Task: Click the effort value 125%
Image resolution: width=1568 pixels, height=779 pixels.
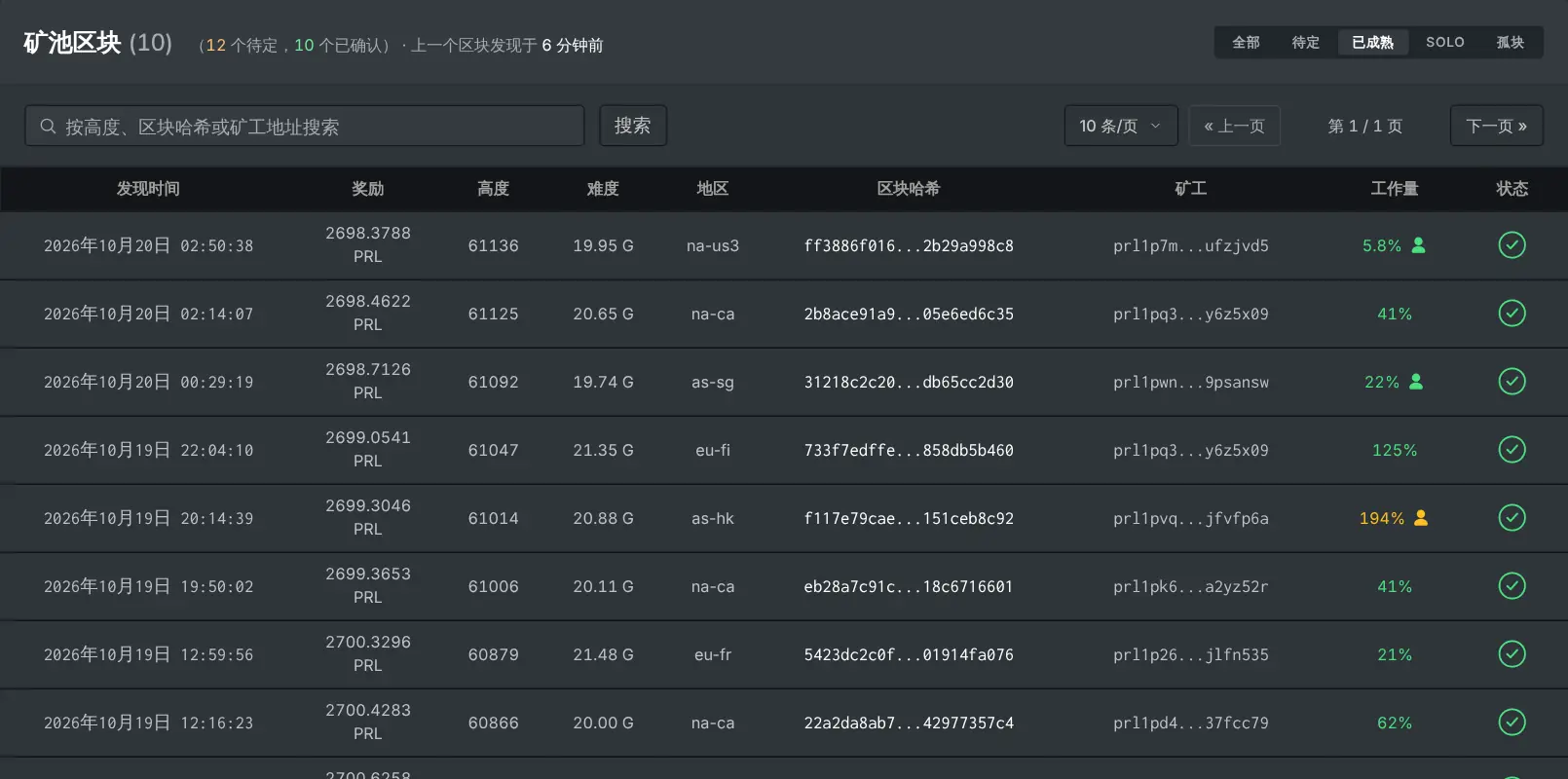Action: point(1395,450)
